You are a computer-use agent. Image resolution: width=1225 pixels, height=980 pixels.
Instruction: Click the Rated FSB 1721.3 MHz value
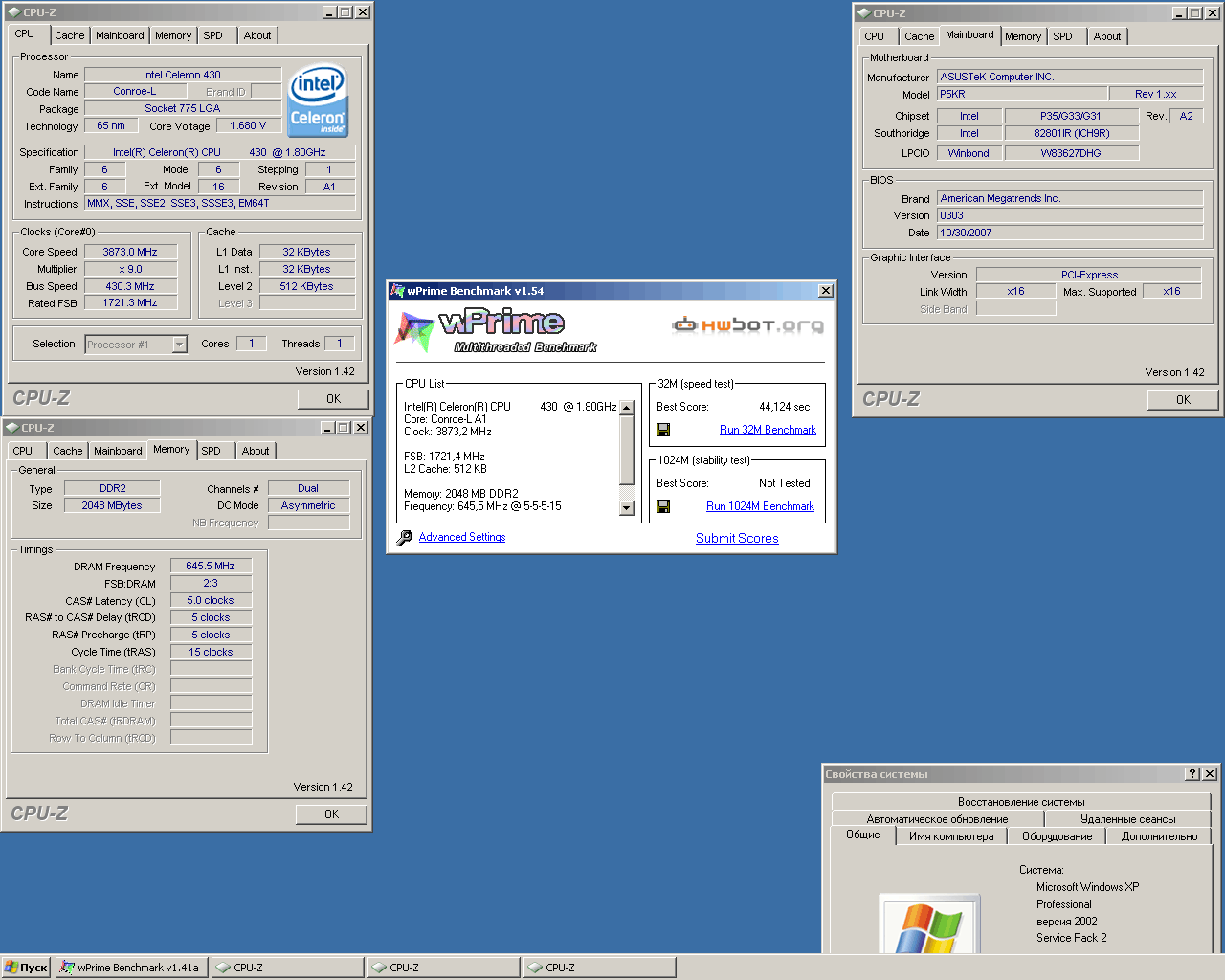click(131, 302)
